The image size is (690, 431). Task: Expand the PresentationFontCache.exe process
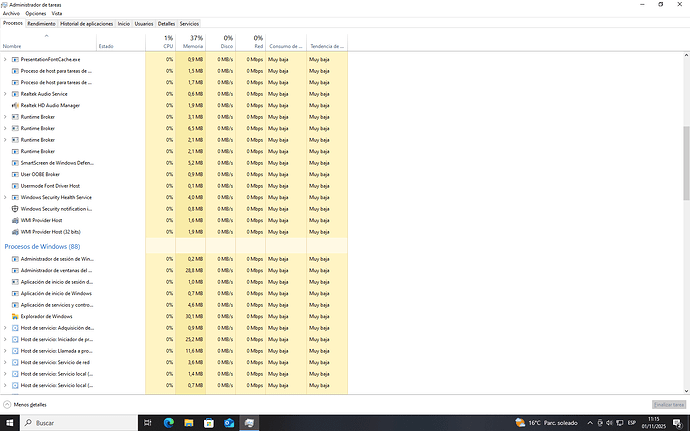[5, 60]
